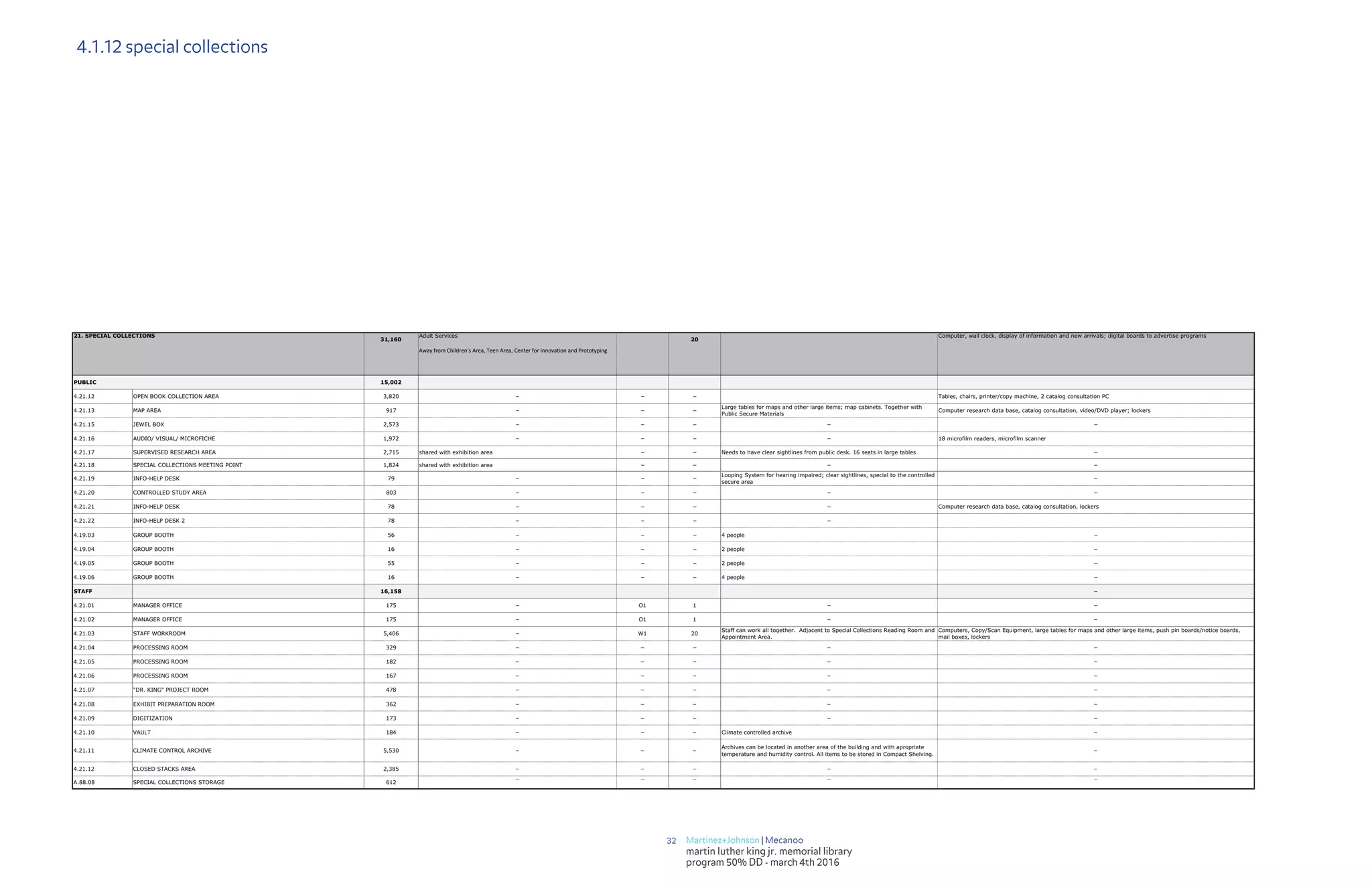Click the VAULT row name

click(x=141, y=733)
